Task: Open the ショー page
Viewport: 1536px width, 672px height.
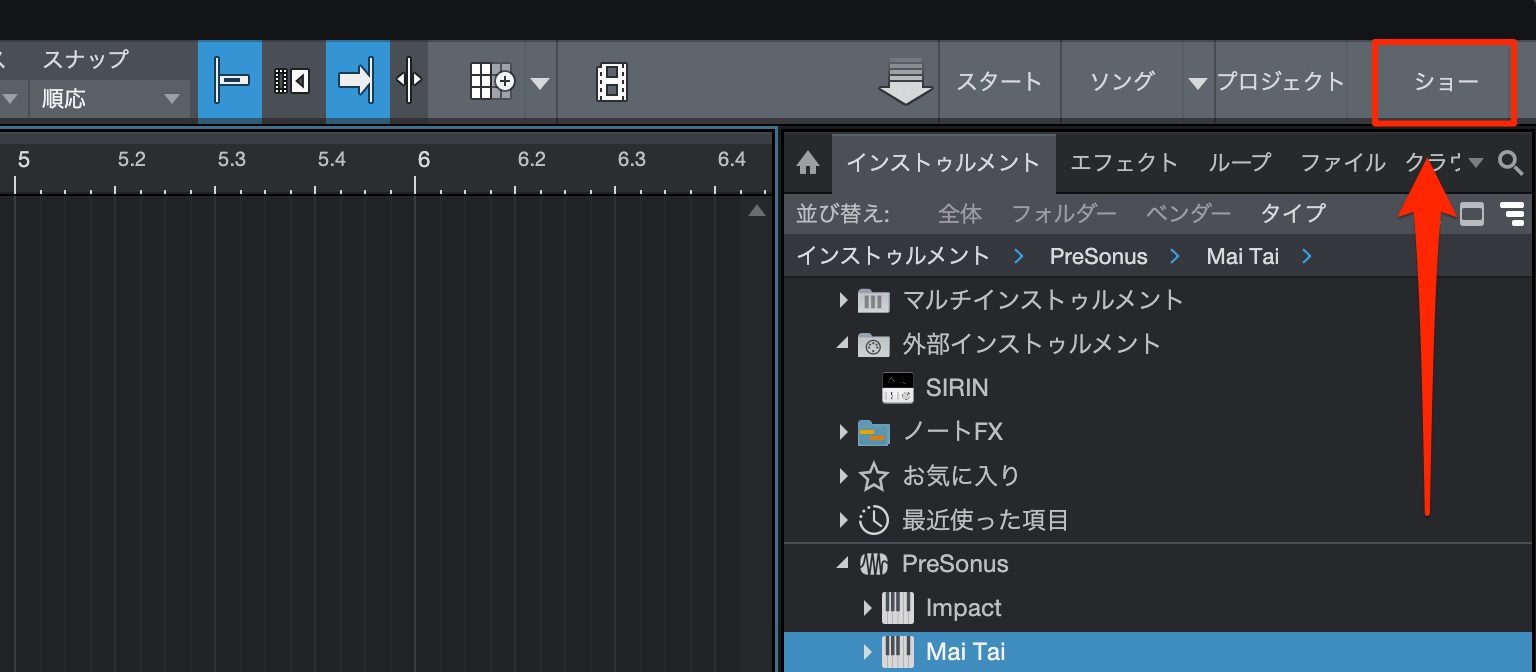Action: point(1445,82)
